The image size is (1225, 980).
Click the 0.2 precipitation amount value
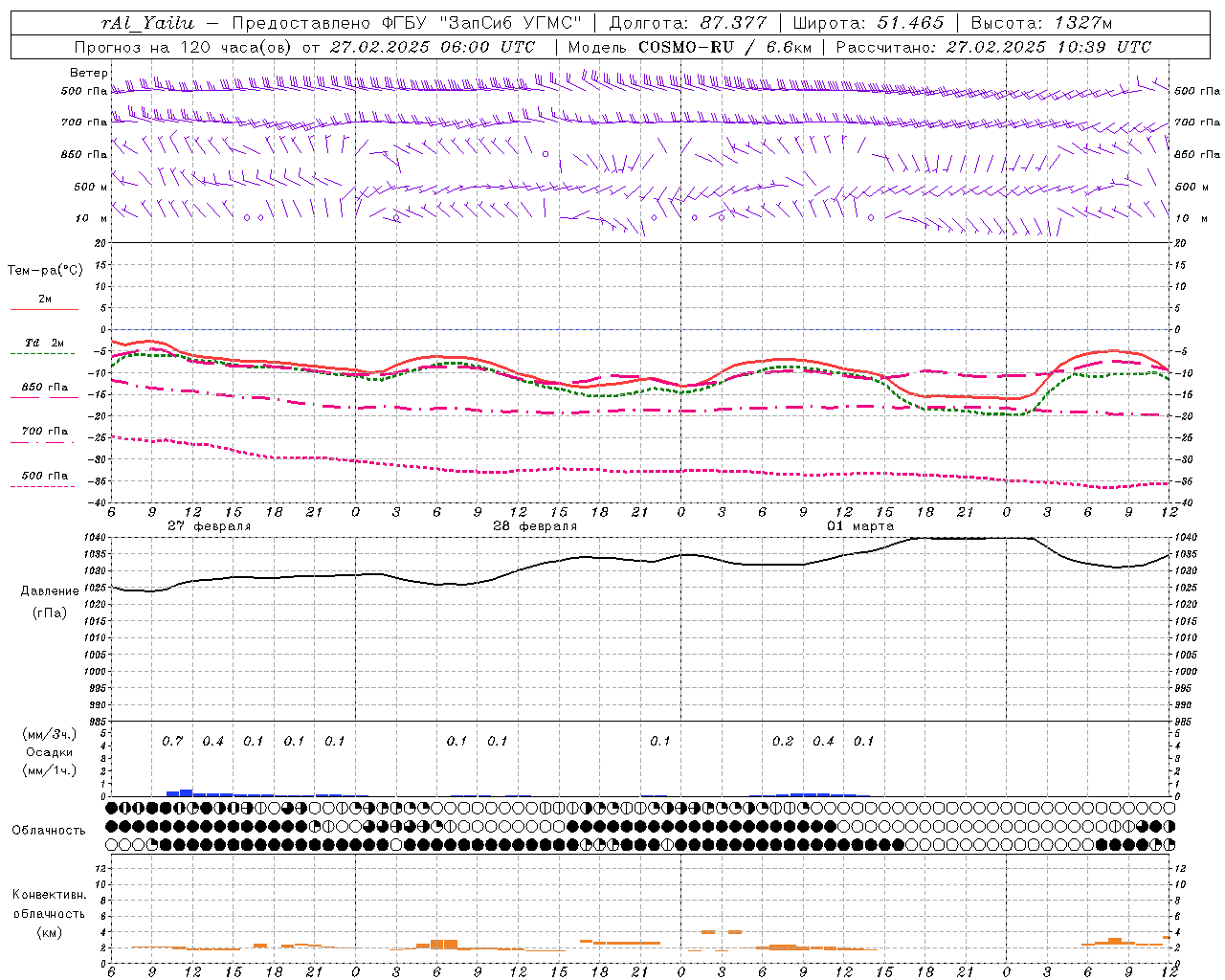point(783,741)
